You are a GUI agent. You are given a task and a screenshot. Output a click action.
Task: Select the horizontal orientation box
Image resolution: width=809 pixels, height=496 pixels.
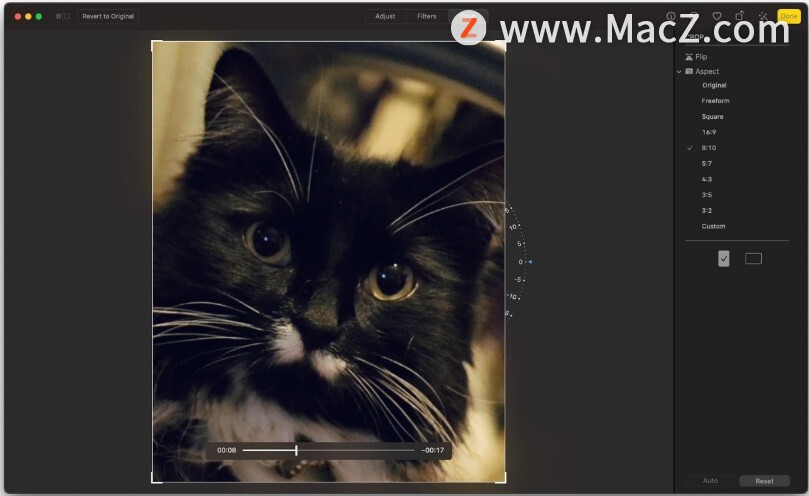(x=753, y=259)
